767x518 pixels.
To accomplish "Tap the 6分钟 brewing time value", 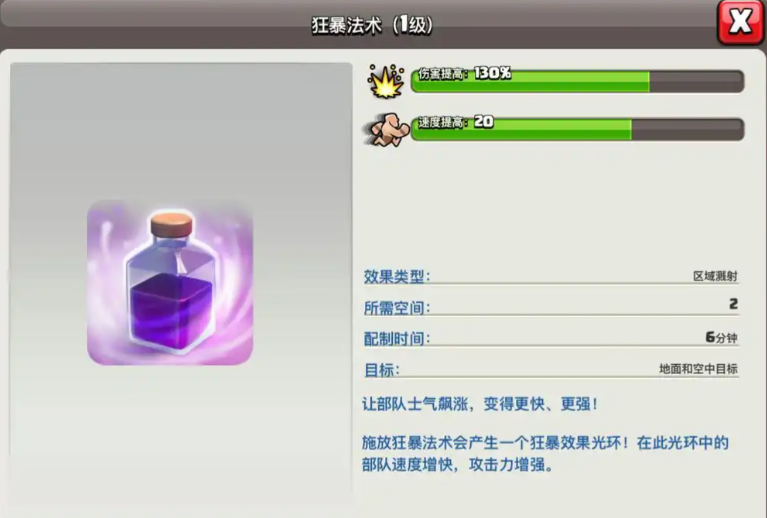I will coord(722,338).
